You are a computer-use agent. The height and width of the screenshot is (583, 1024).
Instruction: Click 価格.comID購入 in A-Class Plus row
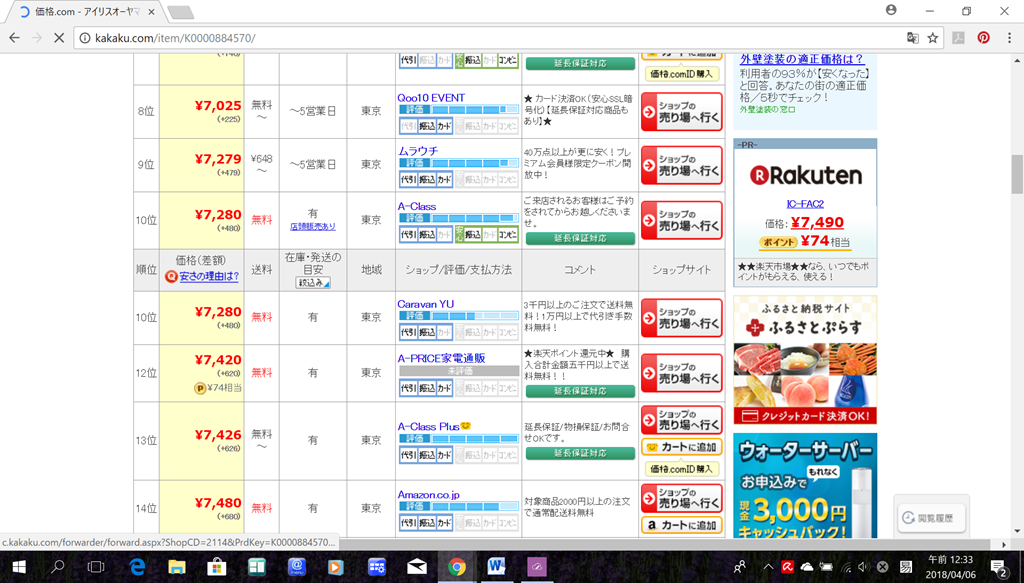682,469
